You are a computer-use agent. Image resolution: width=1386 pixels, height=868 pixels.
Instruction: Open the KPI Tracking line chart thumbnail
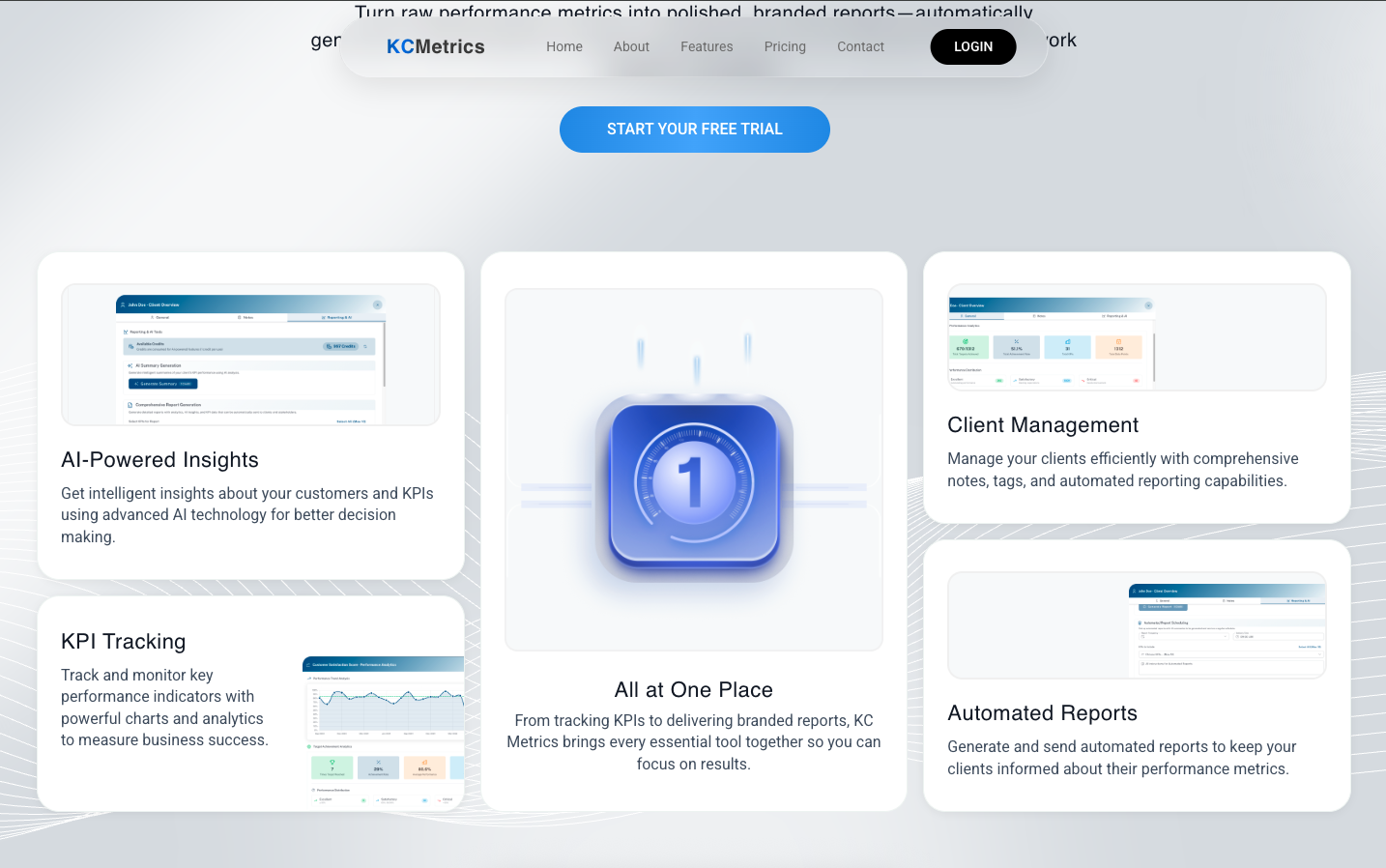384,730
